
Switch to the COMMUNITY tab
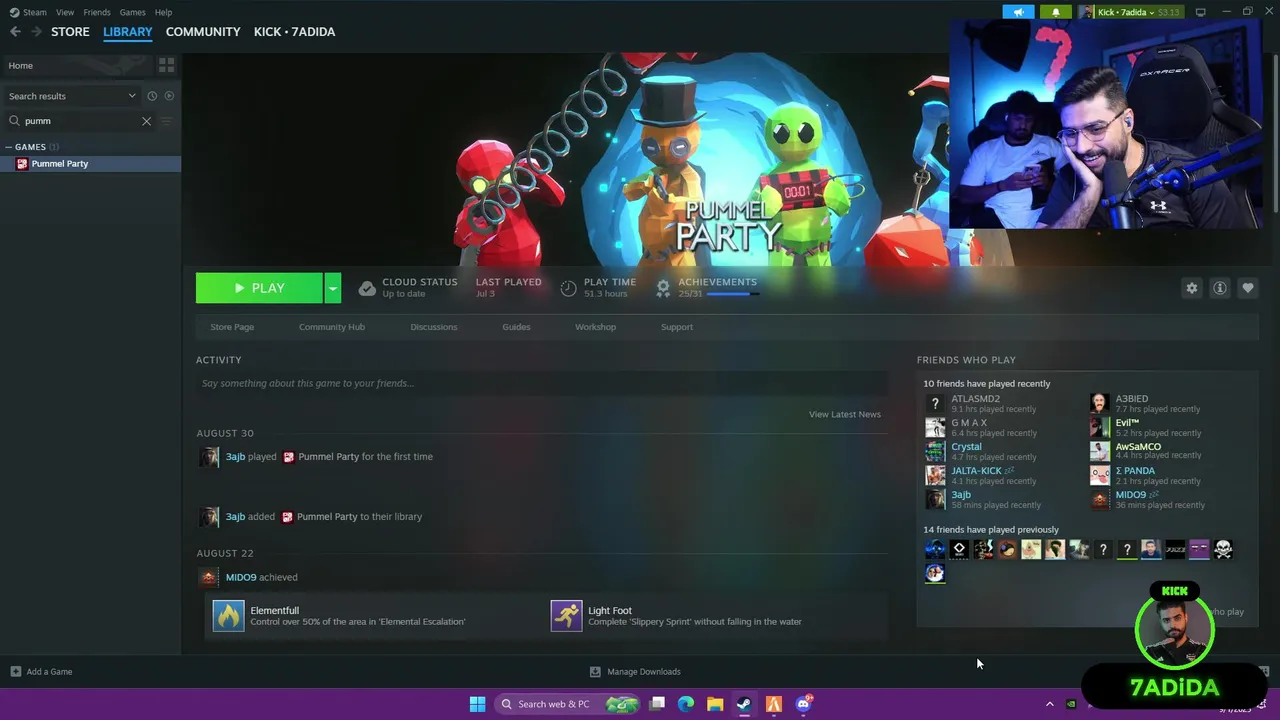coord(203,32)
